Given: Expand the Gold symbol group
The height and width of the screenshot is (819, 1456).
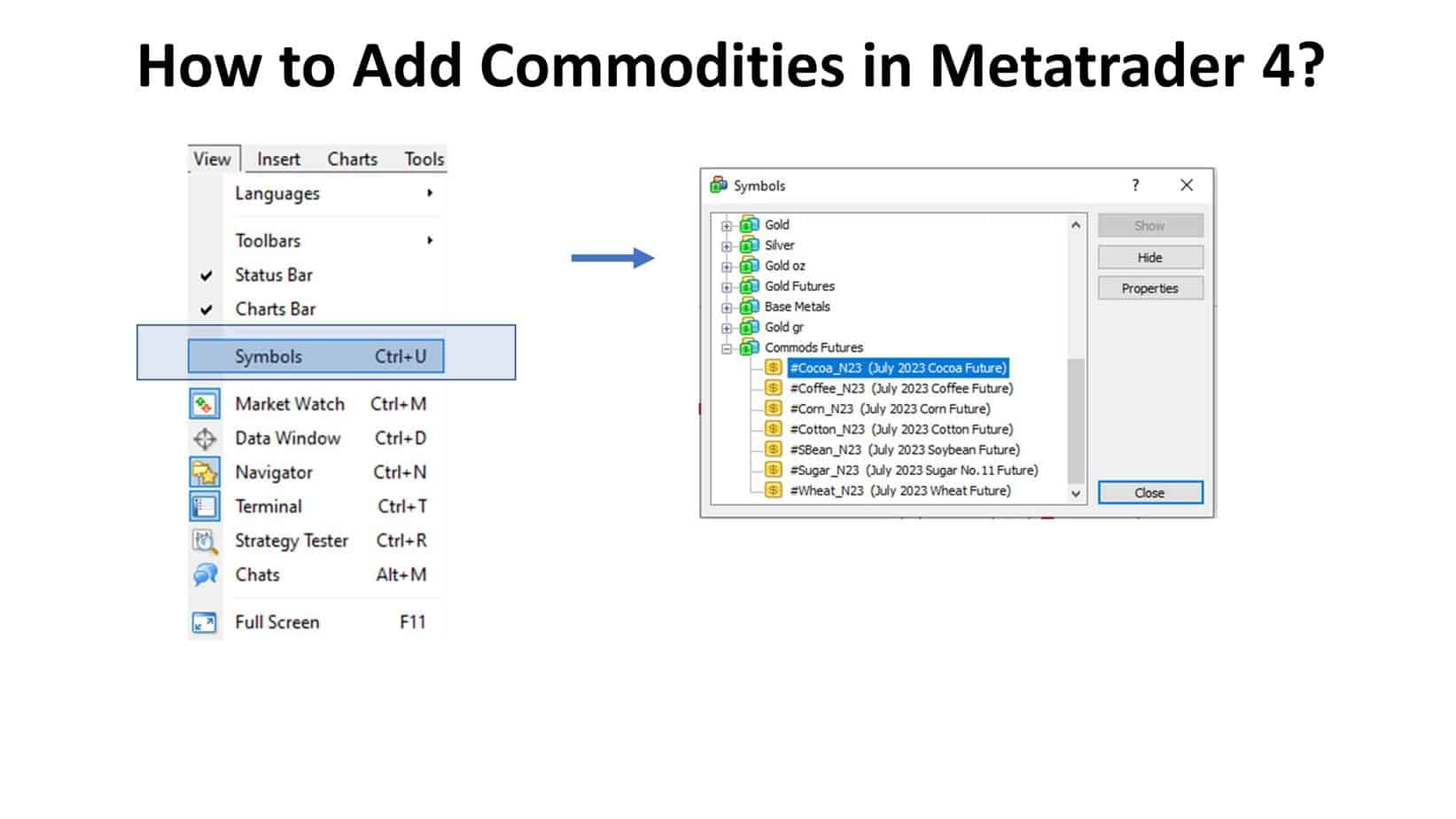Looking at the screenshot, I should pyautogui.click(x=727, y=226).
